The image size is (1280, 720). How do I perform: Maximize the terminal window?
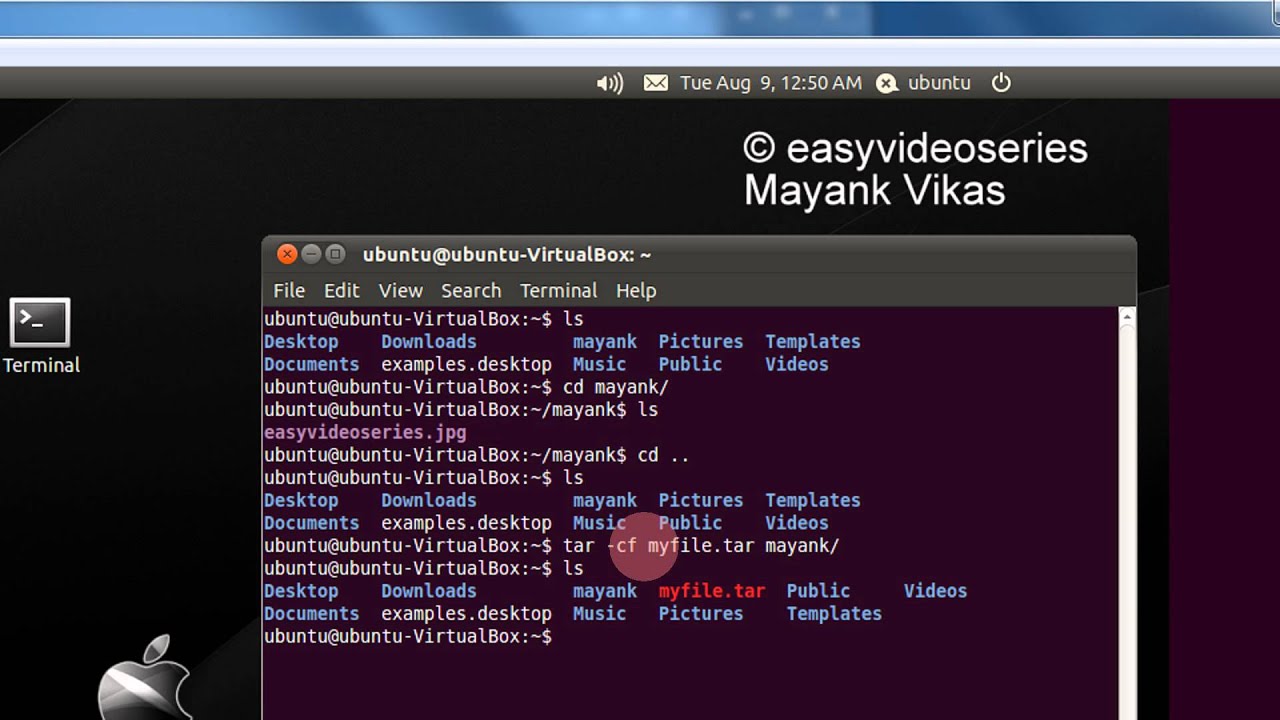click(335, 254)
